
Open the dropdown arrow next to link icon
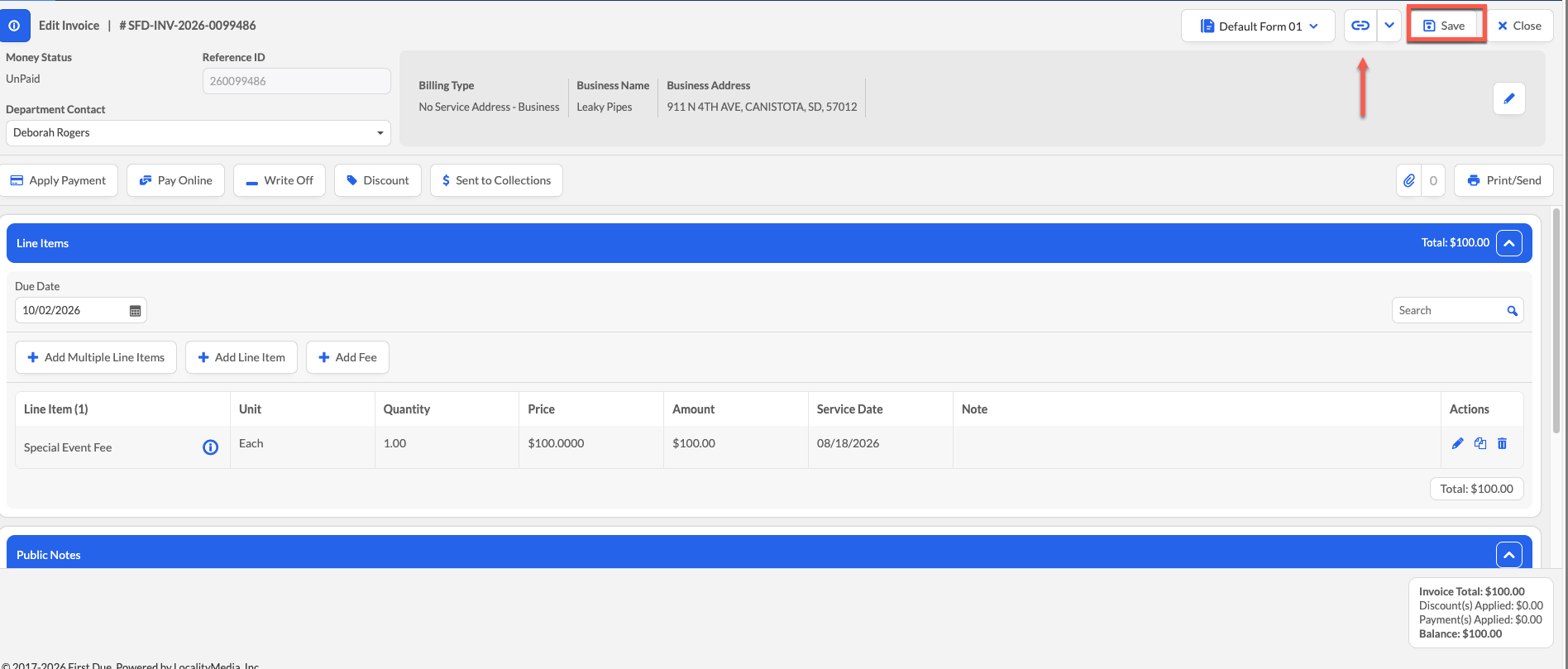1389,26
